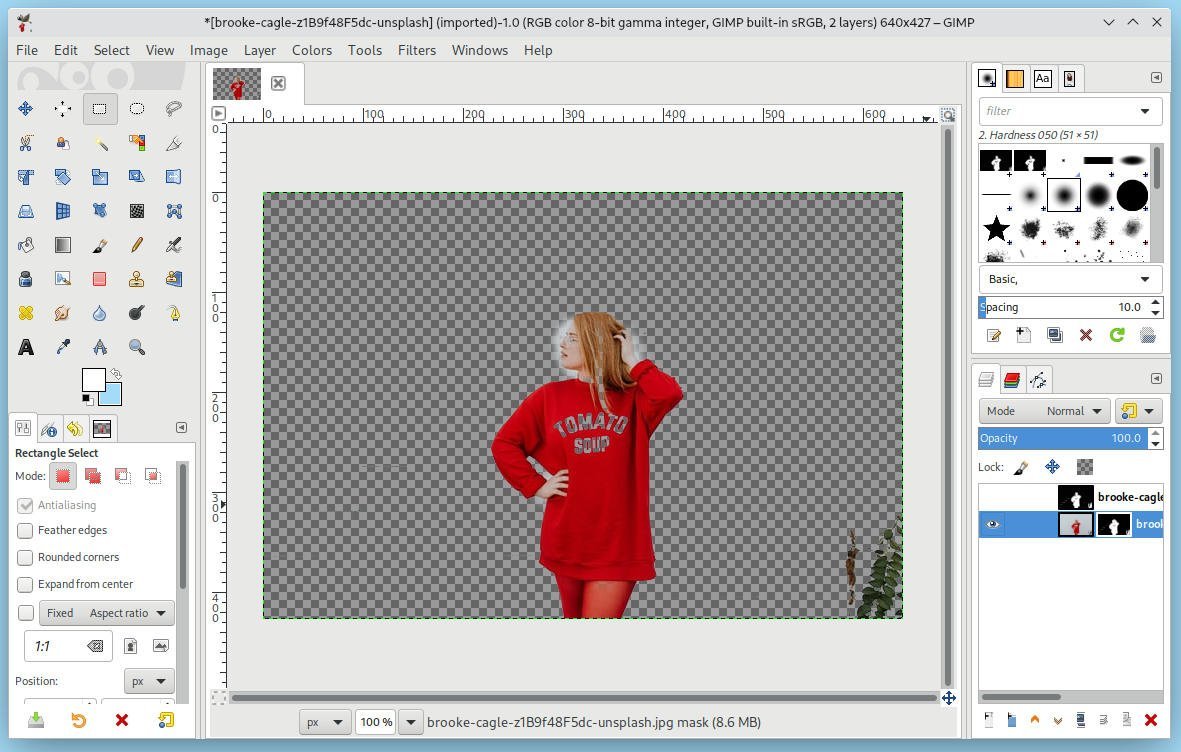Open the Colors menu
The image size is (1181, 752).
(311, 50)
